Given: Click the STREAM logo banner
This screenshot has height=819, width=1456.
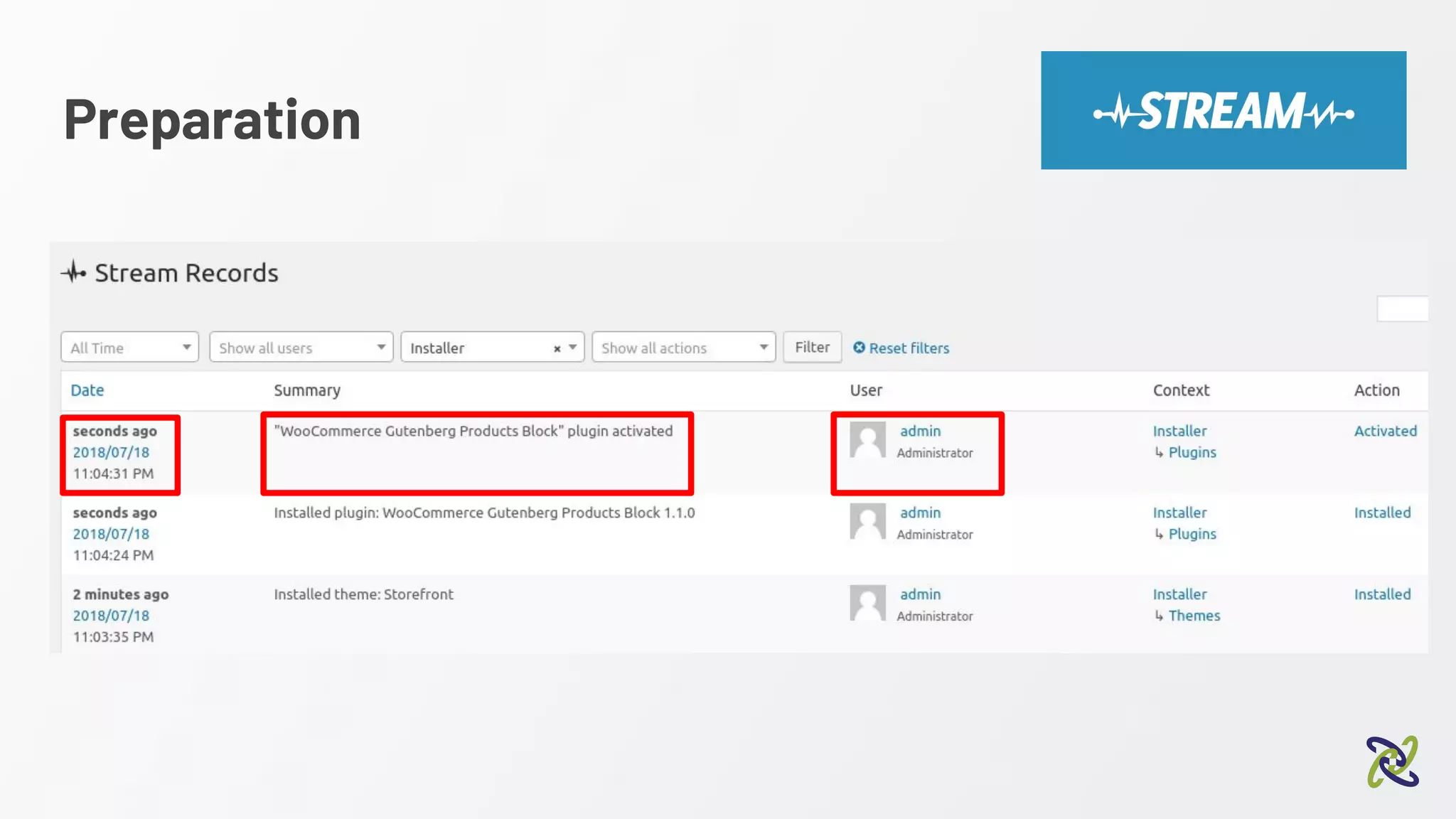Looking at the screenshot, I should (1223, 110).
